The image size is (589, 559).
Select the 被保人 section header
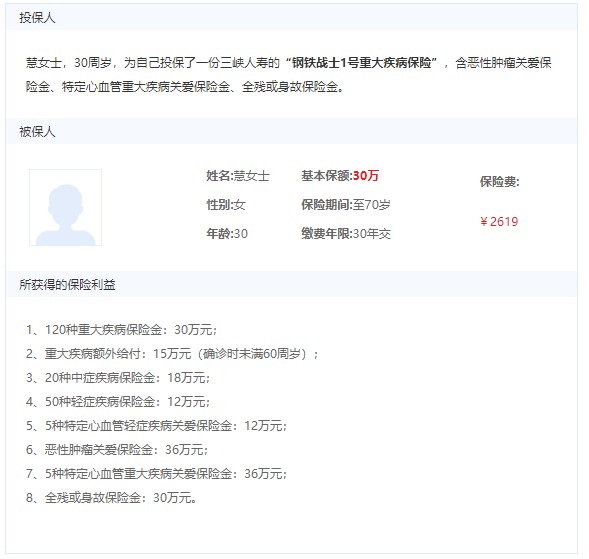coord(291,131)
